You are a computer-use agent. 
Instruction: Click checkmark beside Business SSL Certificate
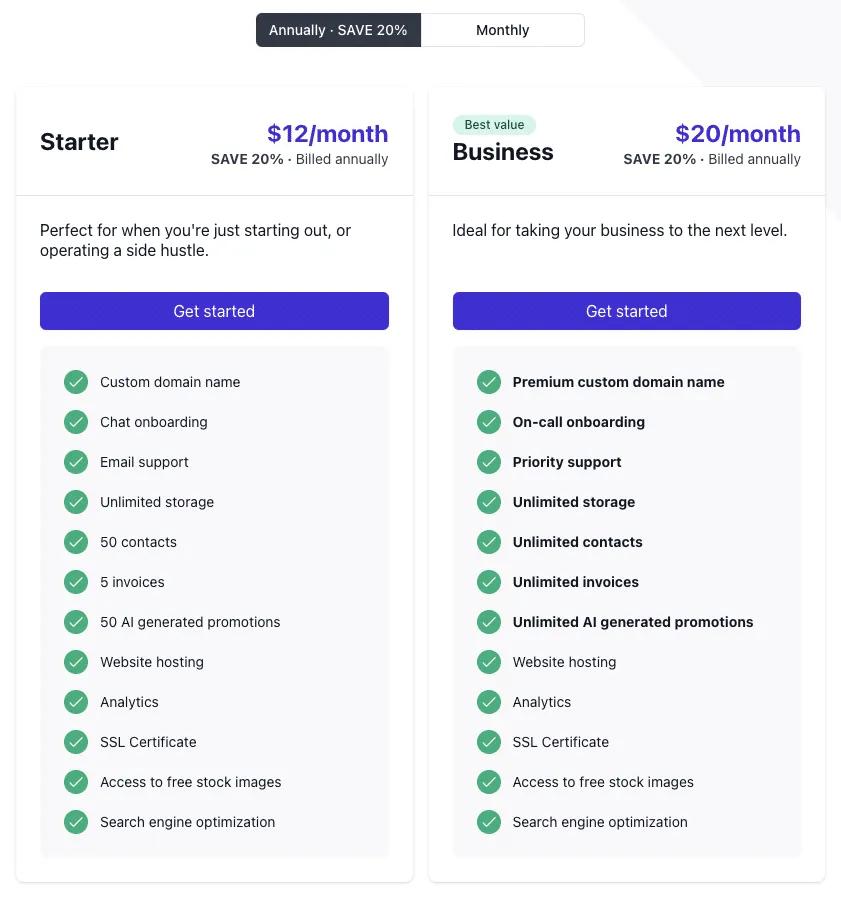point(489,742)
